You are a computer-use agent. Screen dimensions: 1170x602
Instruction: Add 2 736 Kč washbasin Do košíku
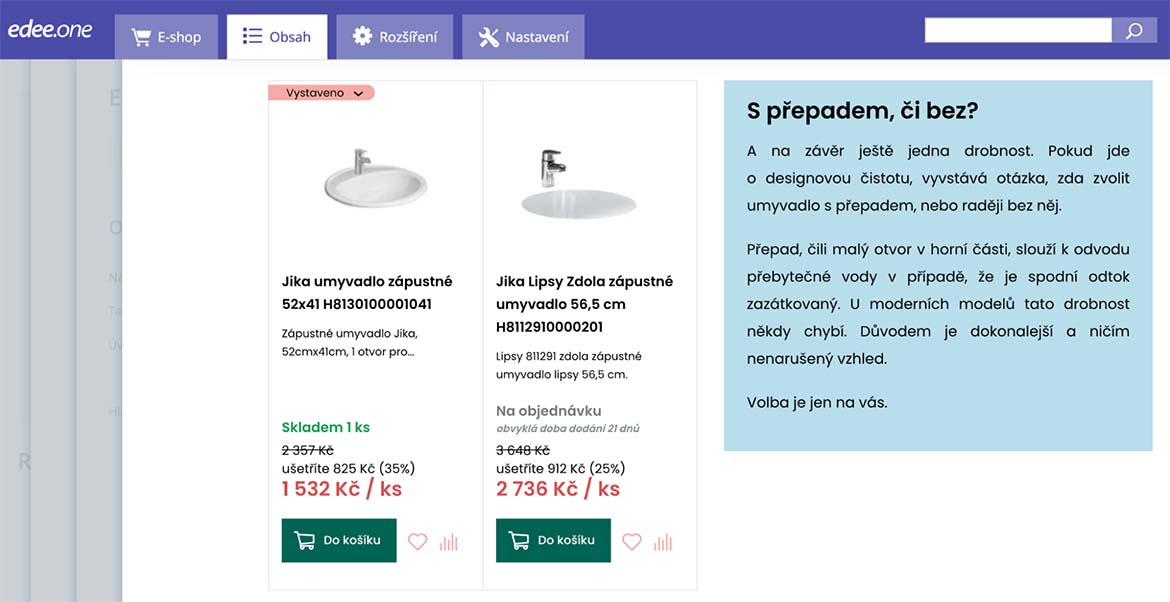[553, 540]
